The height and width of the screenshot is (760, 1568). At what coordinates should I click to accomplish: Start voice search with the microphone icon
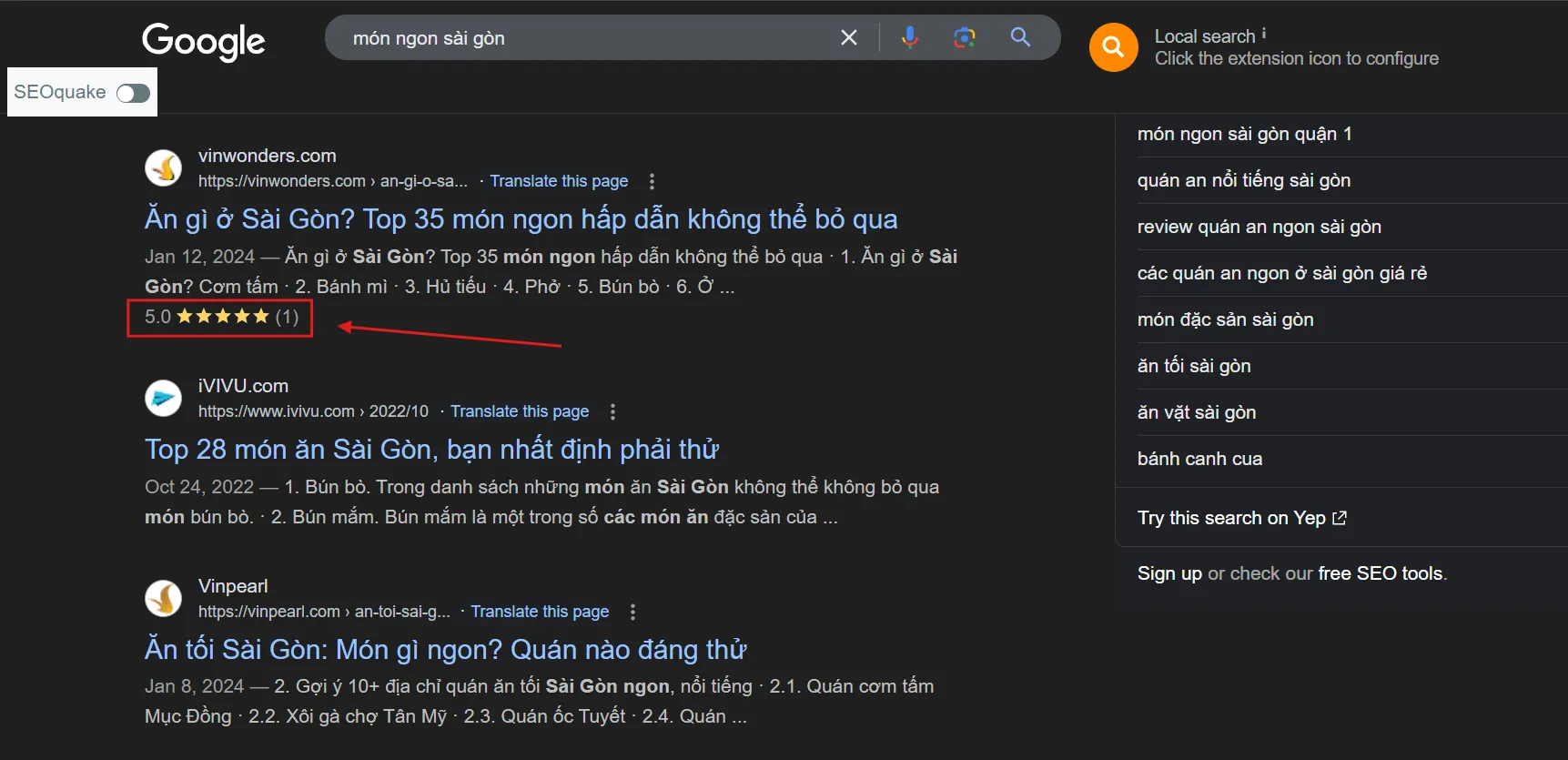(x=909, y=37)
